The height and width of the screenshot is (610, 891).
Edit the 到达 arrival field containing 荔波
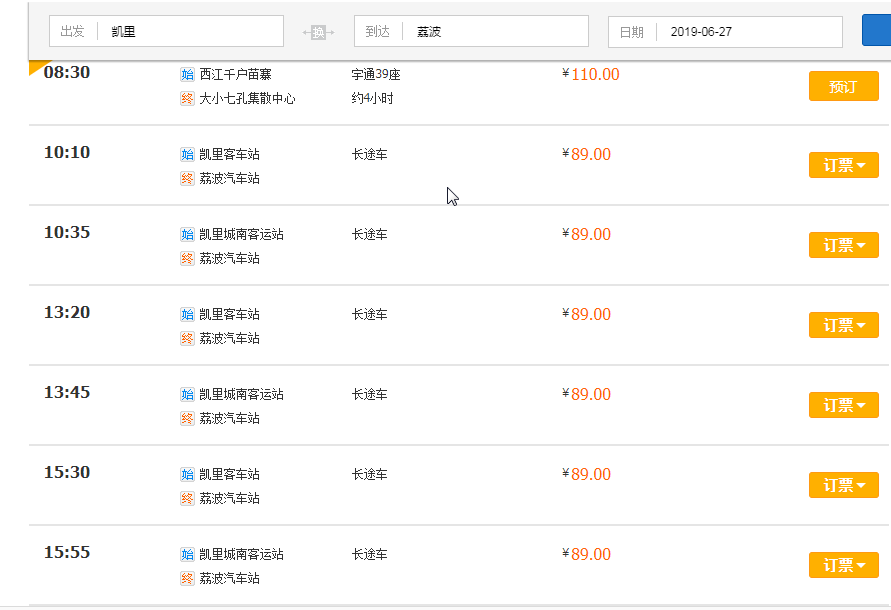471,31
